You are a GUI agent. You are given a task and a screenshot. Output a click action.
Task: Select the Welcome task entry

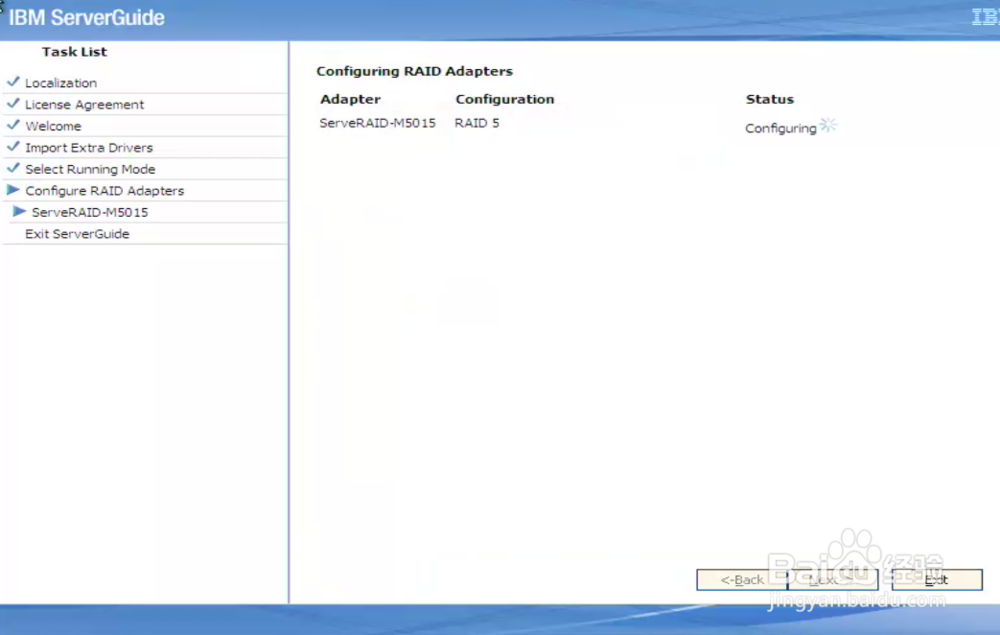click(53, 126)
